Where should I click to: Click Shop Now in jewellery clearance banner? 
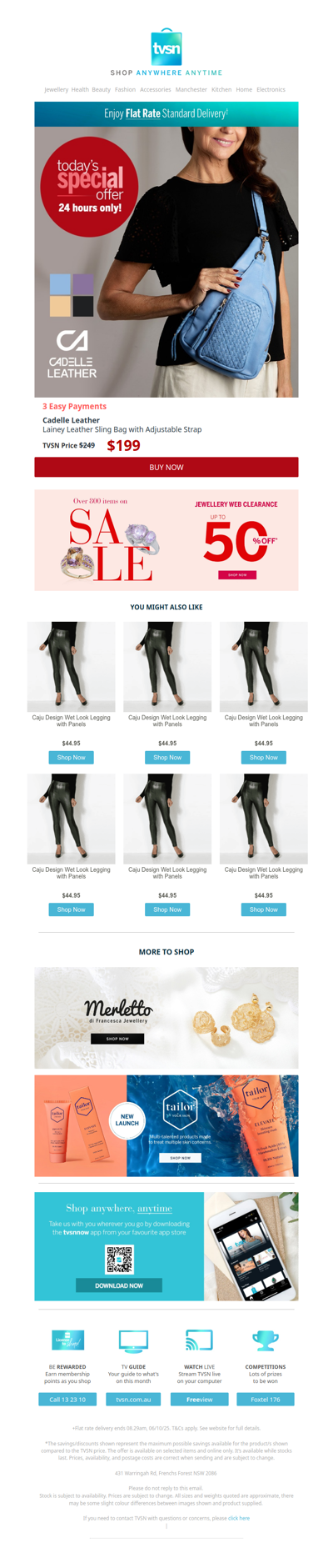[237, 575]
